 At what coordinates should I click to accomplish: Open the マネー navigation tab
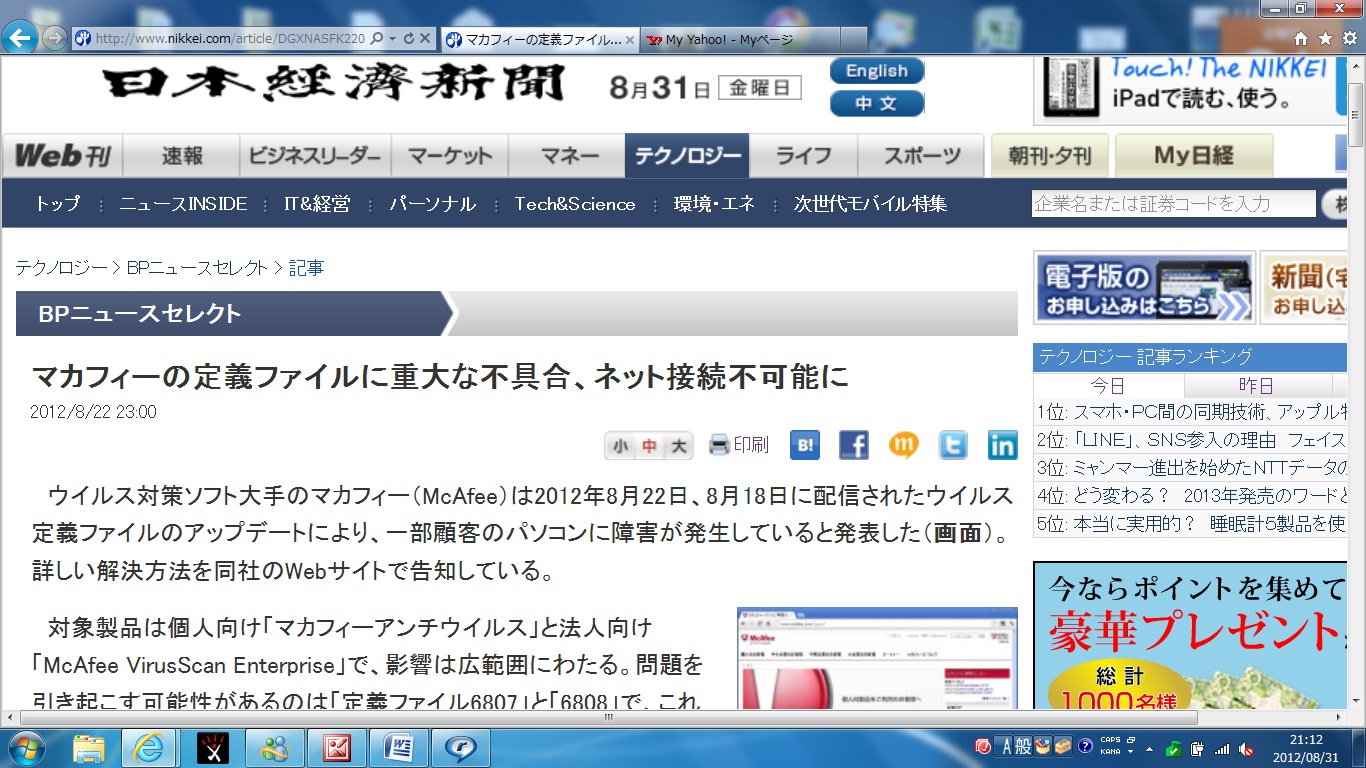coord(568,156)
